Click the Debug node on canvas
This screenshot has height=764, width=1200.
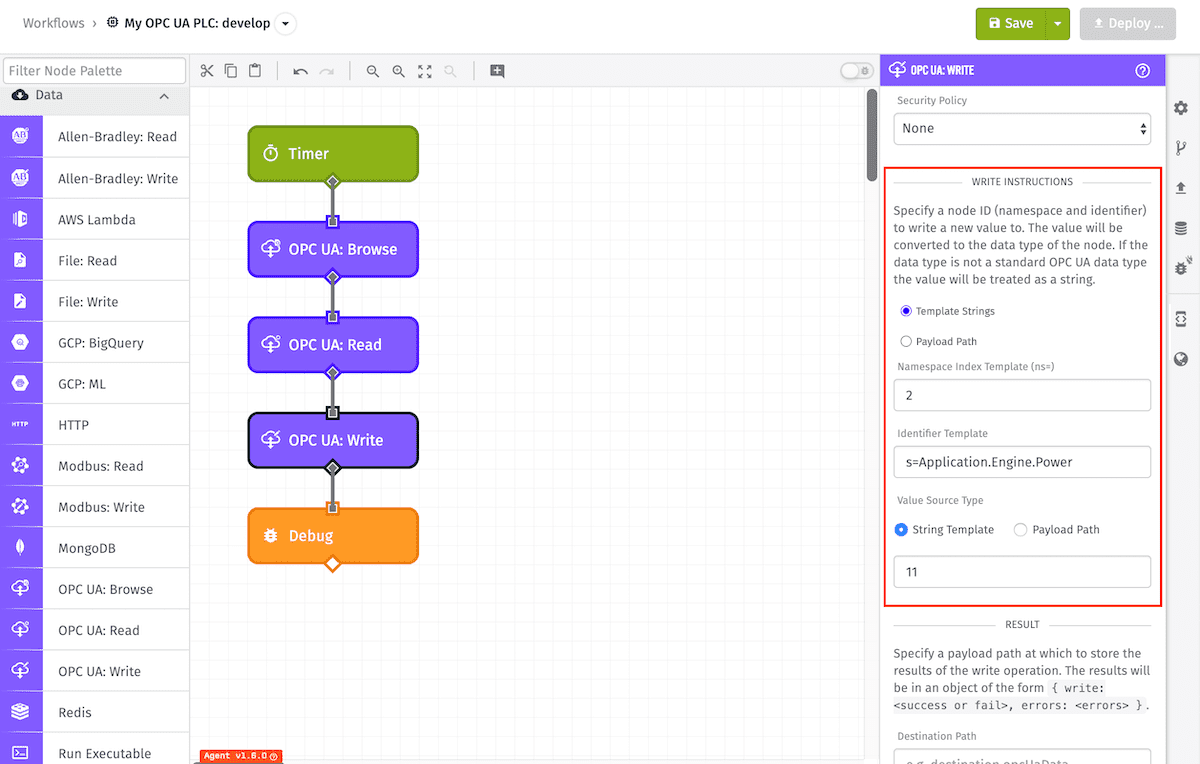(x=333, y=536)
